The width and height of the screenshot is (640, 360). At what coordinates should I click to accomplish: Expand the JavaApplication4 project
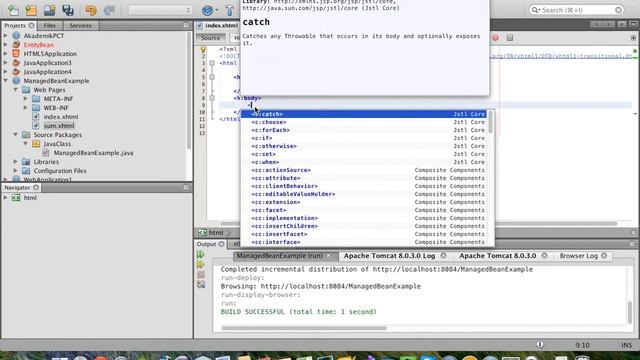(x=6, y=72)
